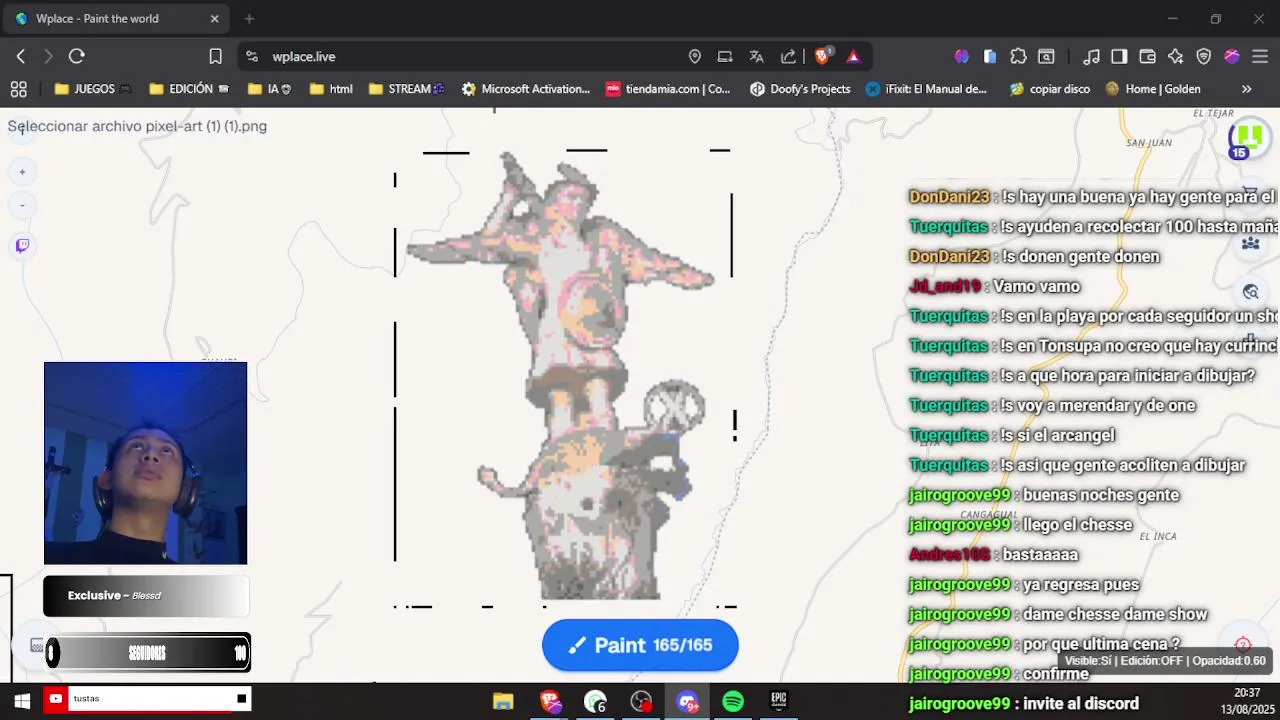Click the location permission pin icon
This screenshot has width=1280, height=720.
click(695, 57)
